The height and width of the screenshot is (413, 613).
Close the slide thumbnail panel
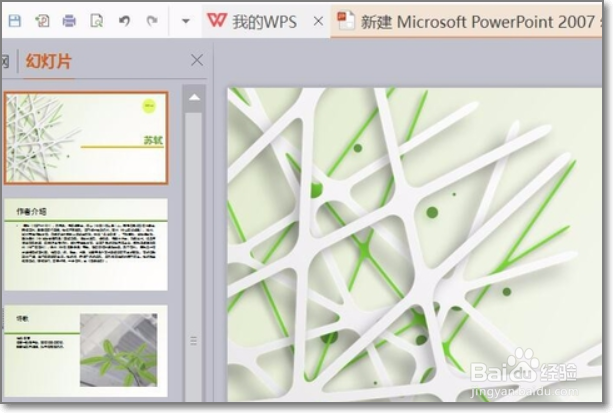point(197,60)
